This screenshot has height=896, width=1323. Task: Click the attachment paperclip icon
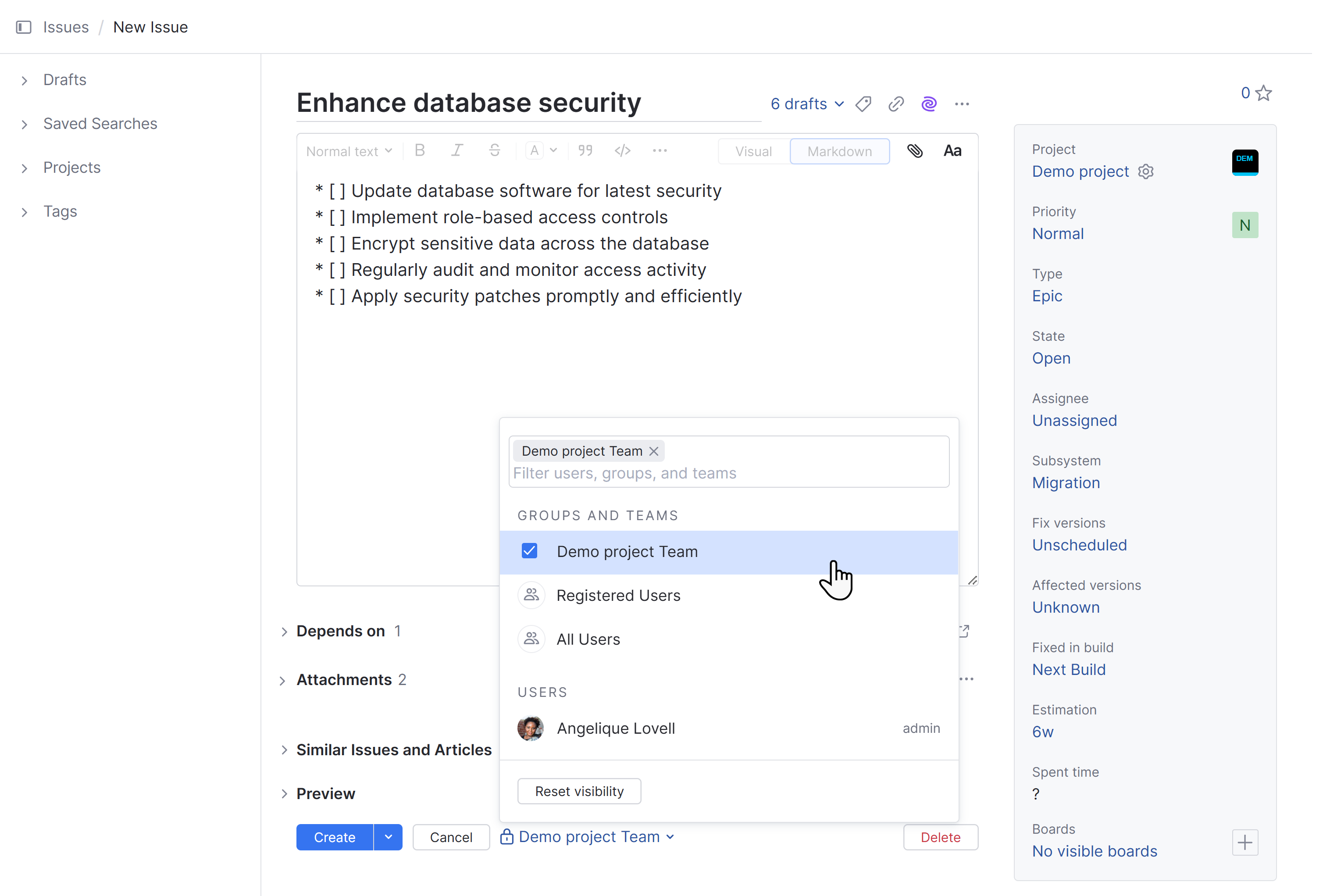[914, 151]
